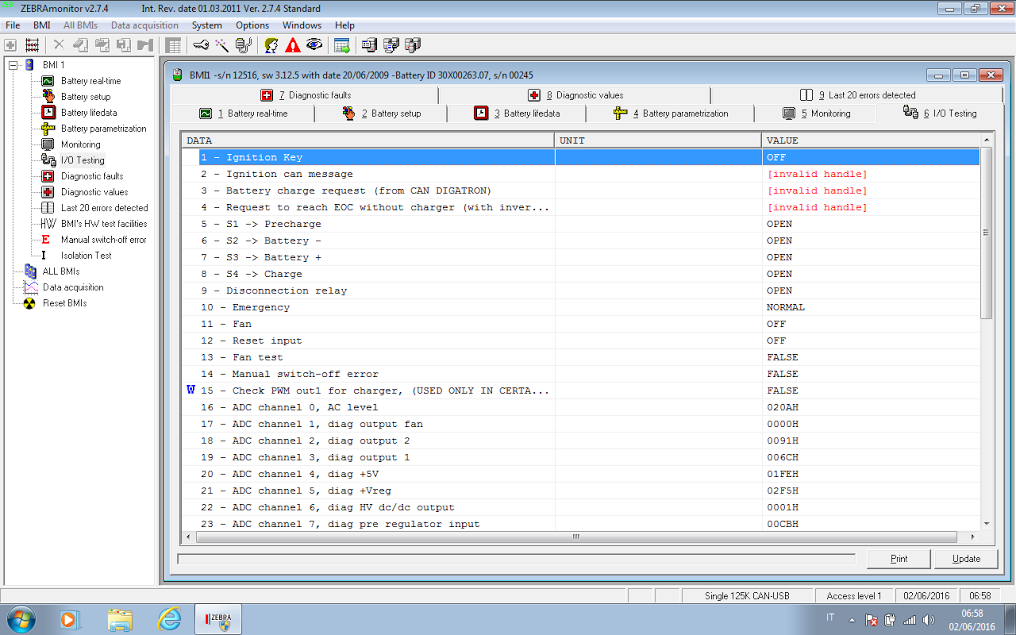Open Data acquisition in the sidebar tree
This screenshot has height=635, width=1016.
[72, 287]
